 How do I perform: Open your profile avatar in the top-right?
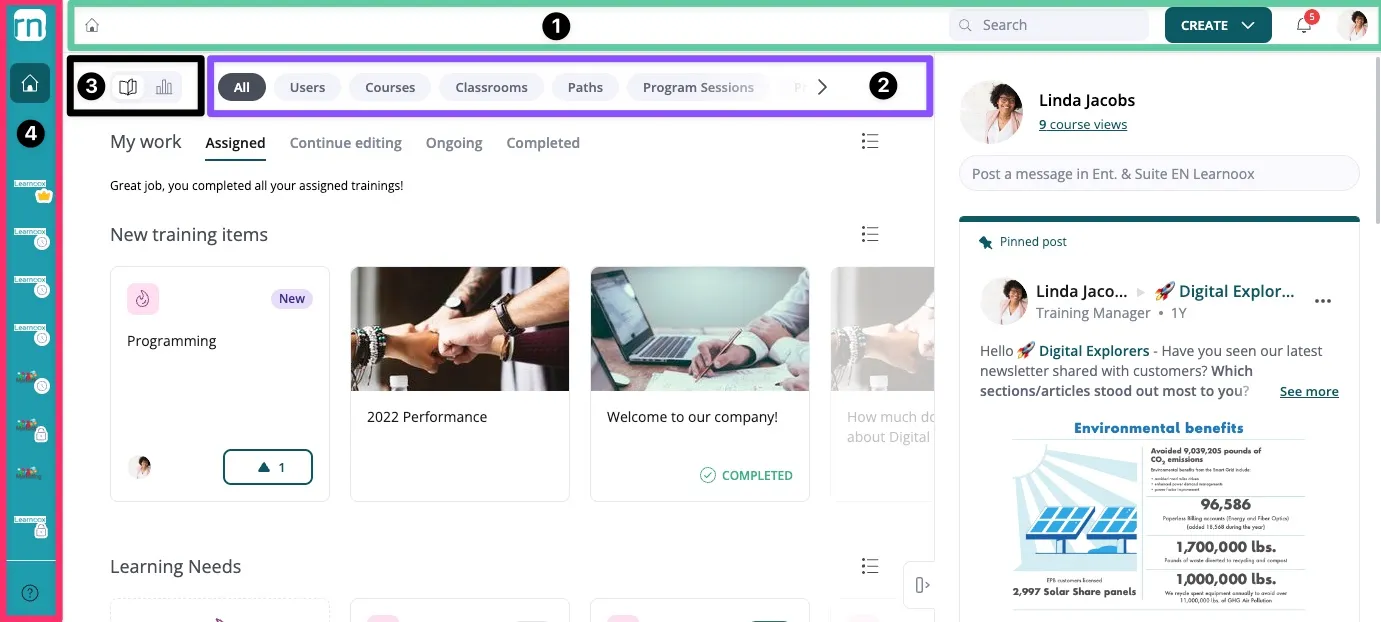pyautogui.click(x=1355, y=25)
